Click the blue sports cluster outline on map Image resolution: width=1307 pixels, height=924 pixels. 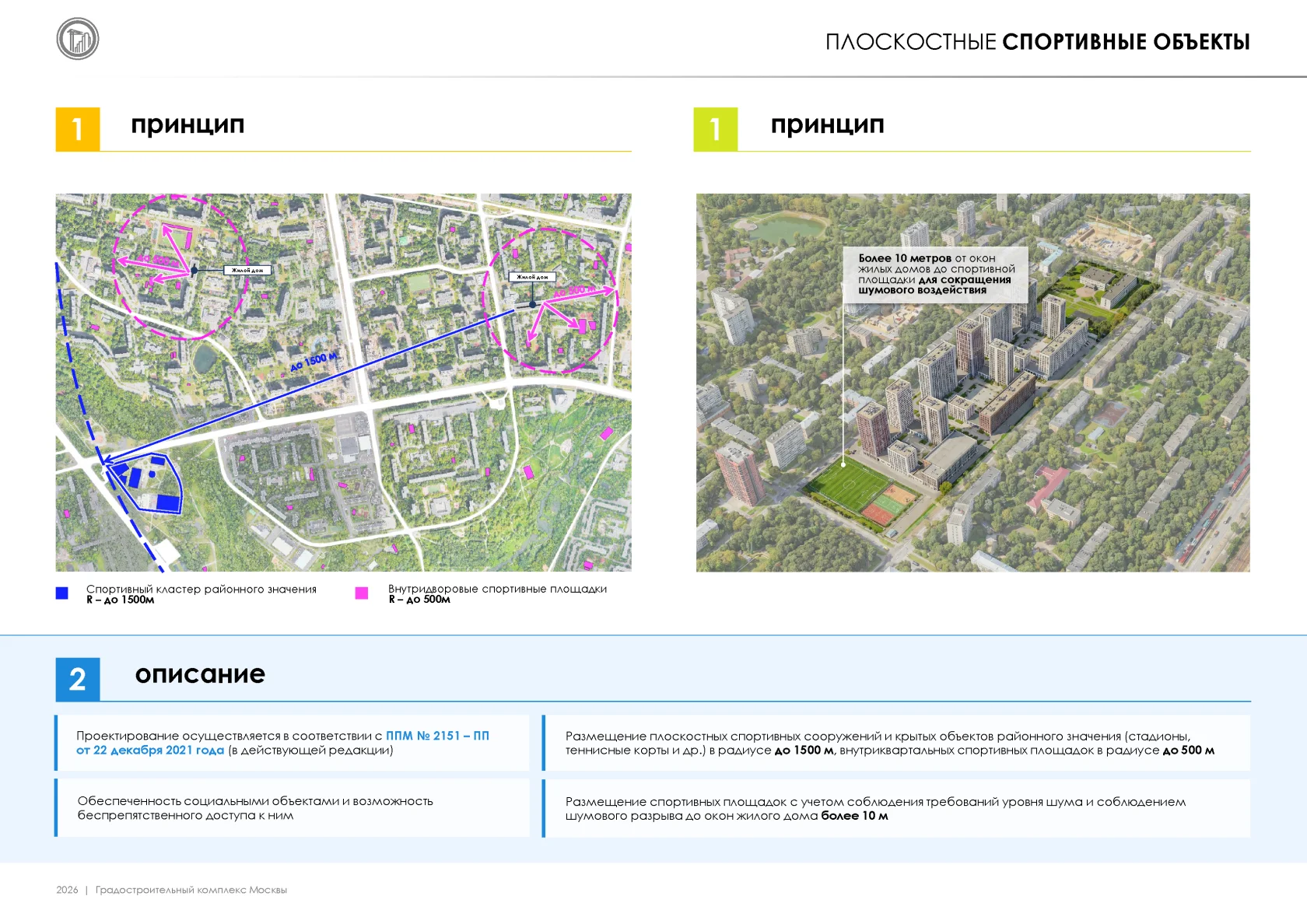pyautogui.click(x=145, y=483)
